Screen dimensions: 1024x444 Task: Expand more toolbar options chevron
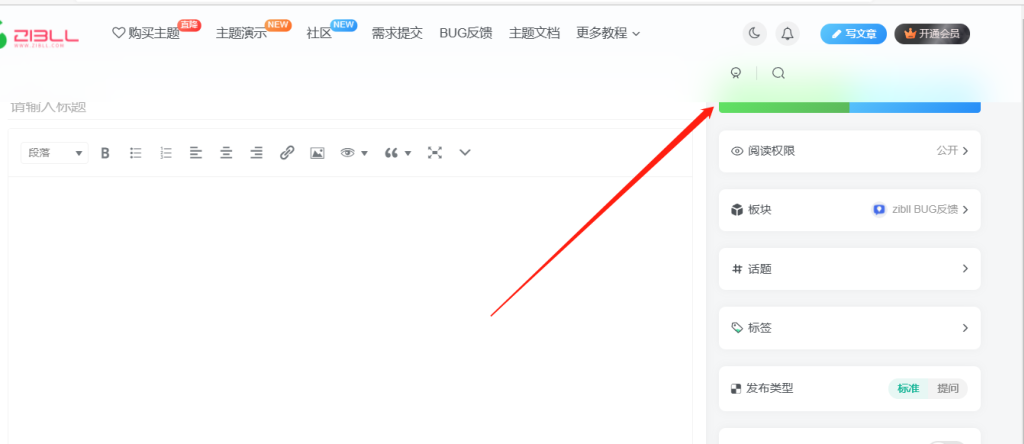(465, 153)
